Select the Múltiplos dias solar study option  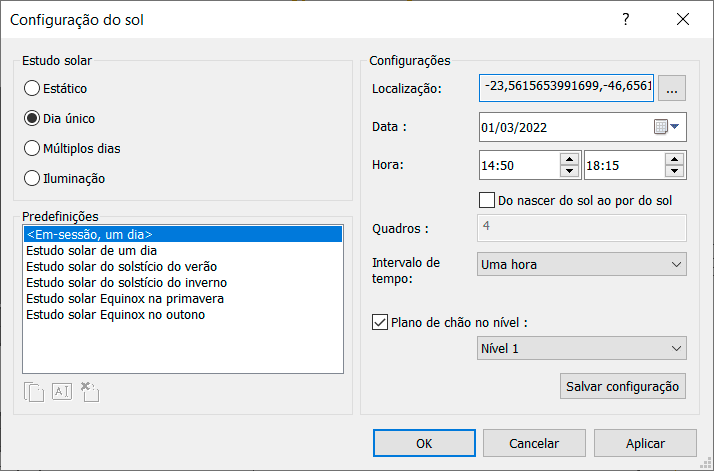[32, 148]
